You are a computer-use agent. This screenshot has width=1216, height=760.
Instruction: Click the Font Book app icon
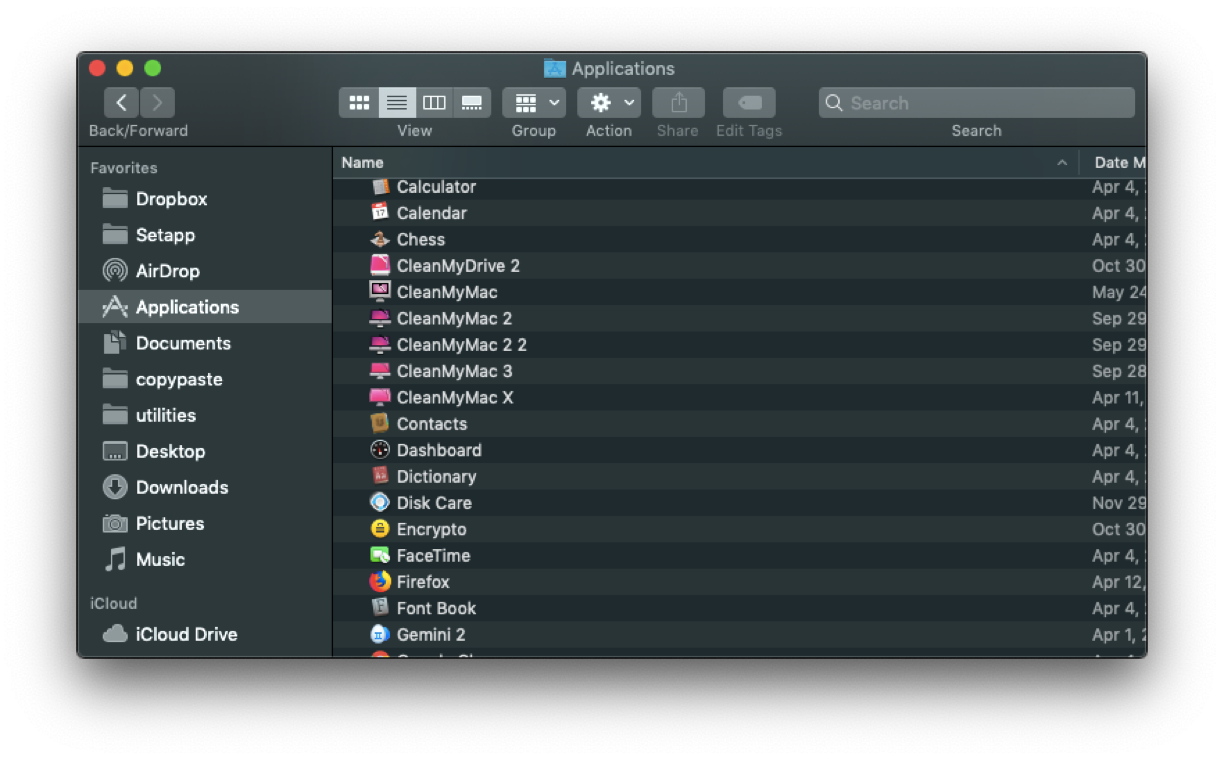pyautogui.click(x=380, y=608)
